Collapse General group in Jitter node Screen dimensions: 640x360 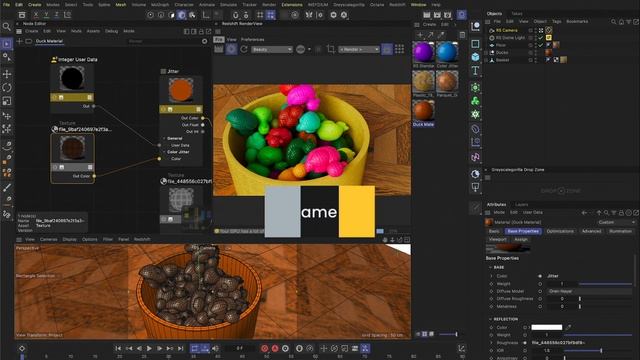coord(164,138)
